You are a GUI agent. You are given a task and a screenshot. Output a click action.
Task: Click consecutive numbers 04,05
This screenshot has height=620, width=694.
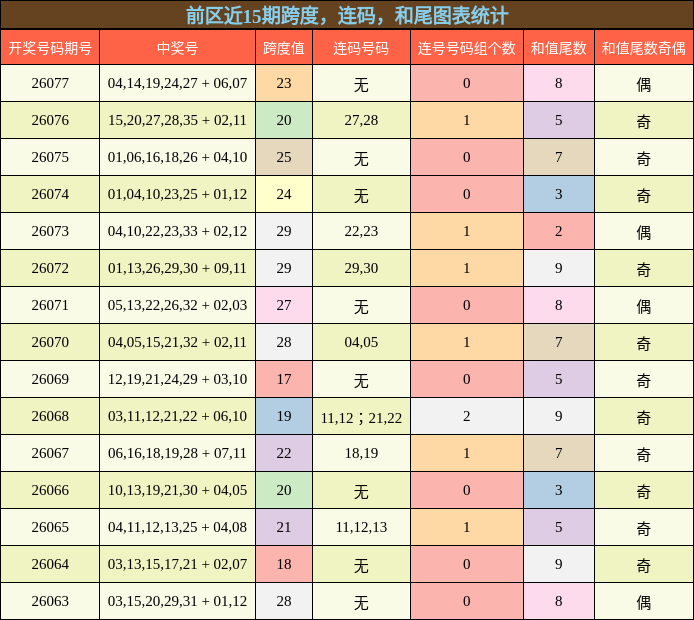[x=361, y=342]
